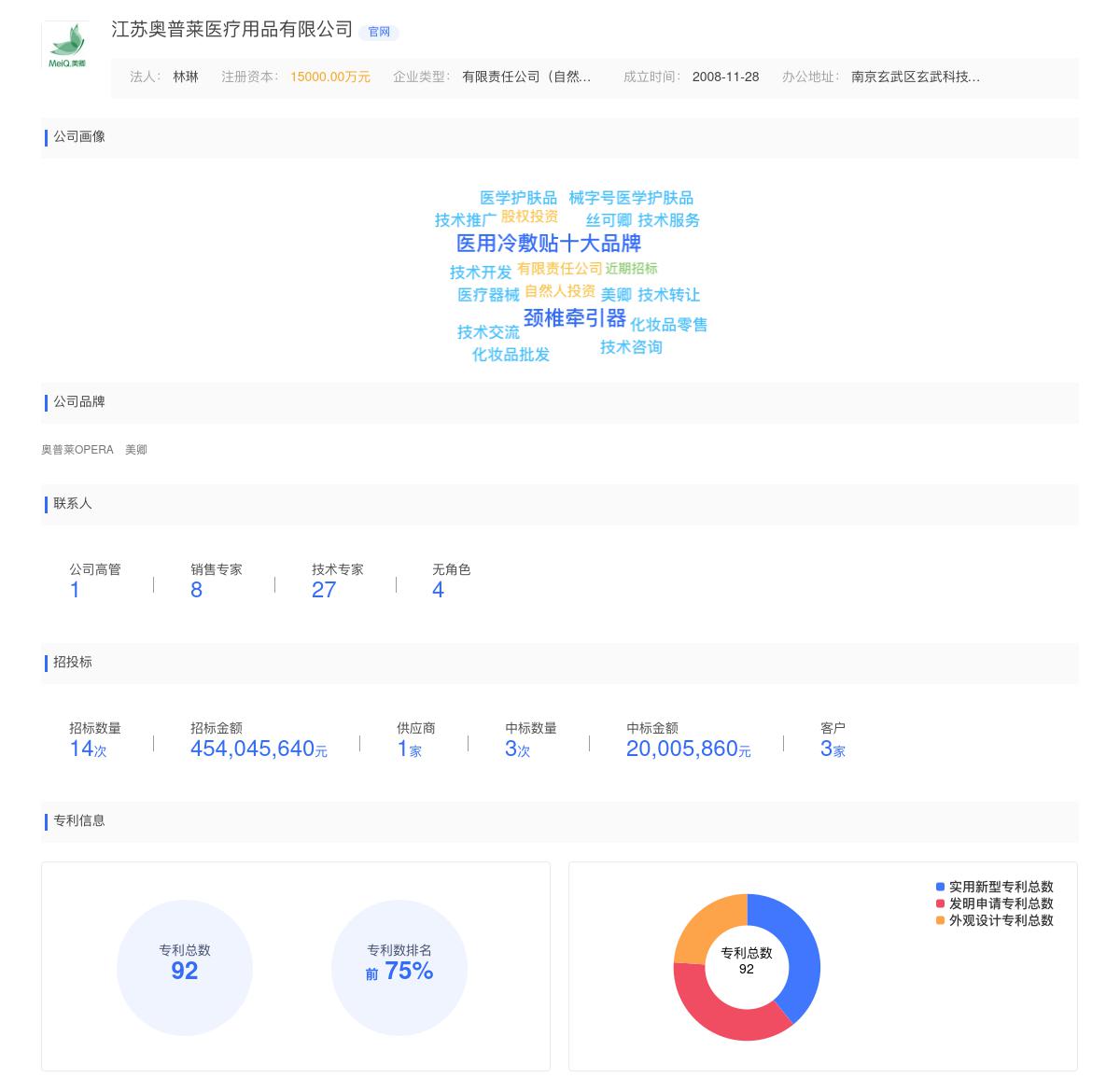Click the blue donut chart segment

click(x=800, y=950)
